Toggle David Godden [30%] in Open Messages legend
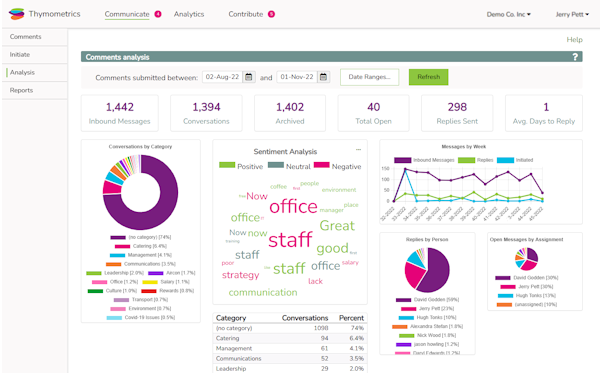The width and height of the screenshot is (600, 373). click(x=527, y=278)
